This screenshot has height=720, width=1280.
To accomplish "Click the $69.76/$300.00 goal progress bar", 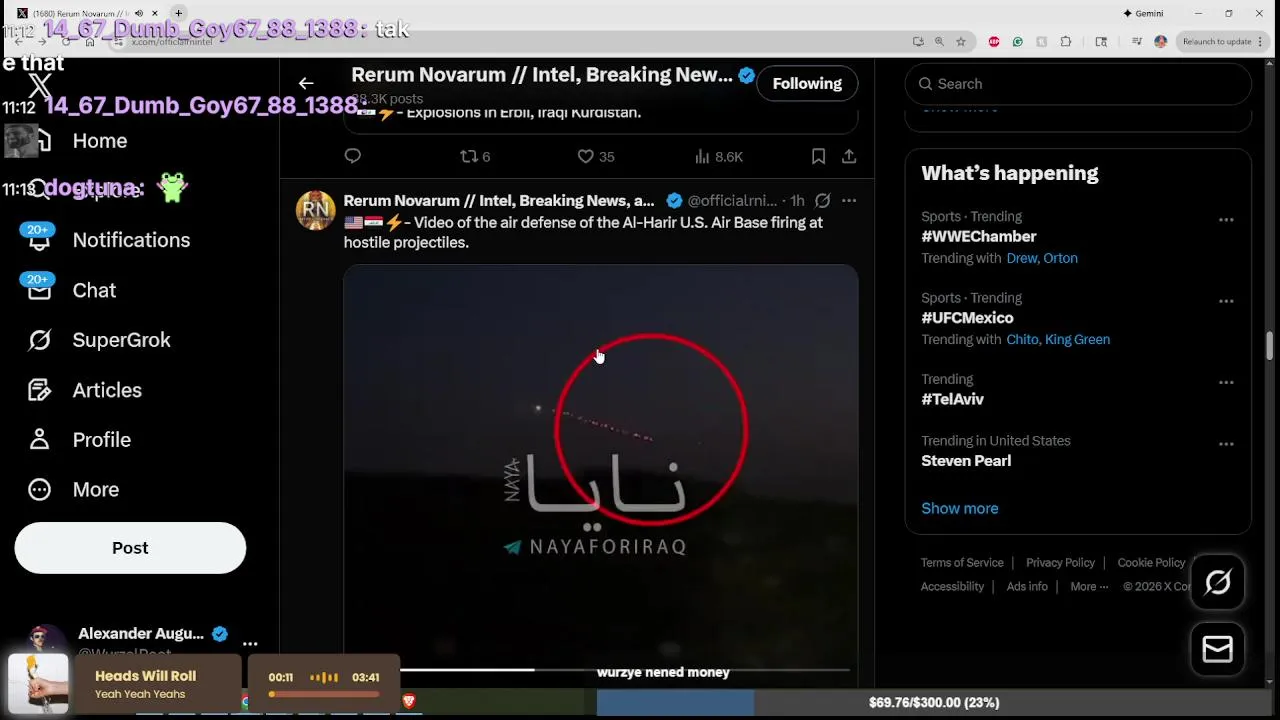I will (934, 703).
